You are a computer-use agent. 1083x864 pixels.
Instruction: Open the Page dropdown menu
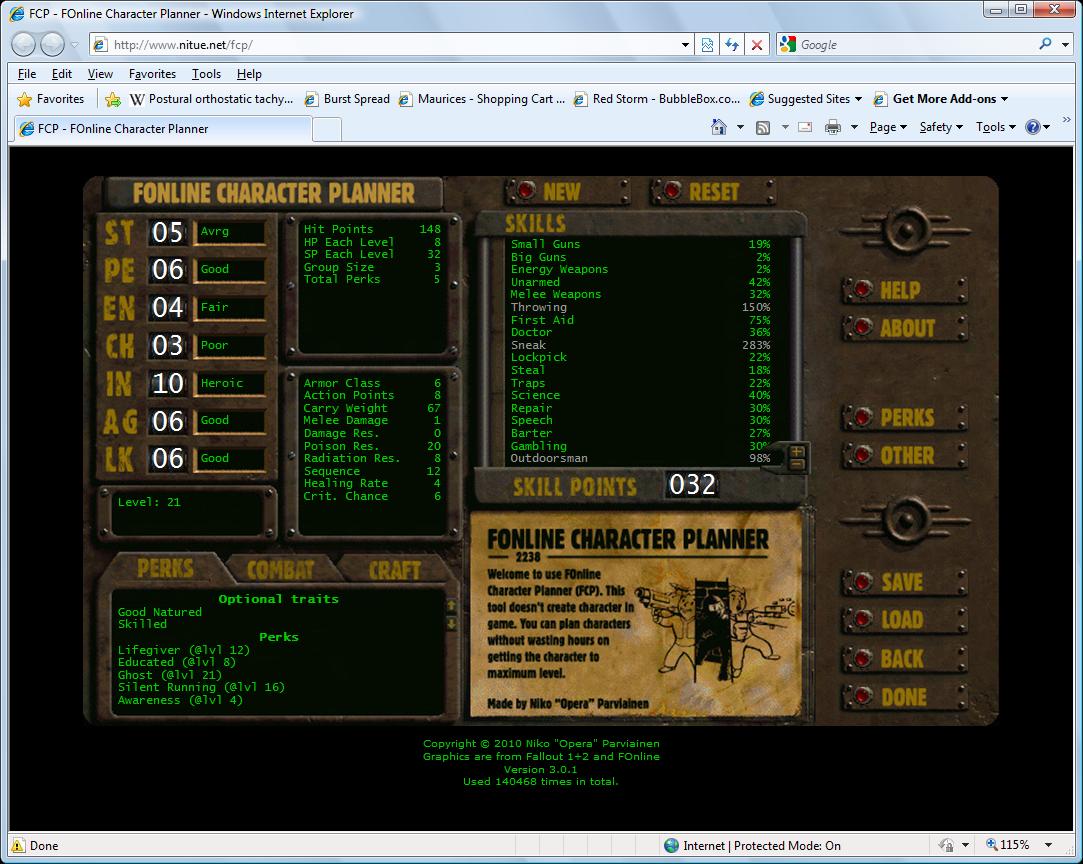click(x=888, y=127)
